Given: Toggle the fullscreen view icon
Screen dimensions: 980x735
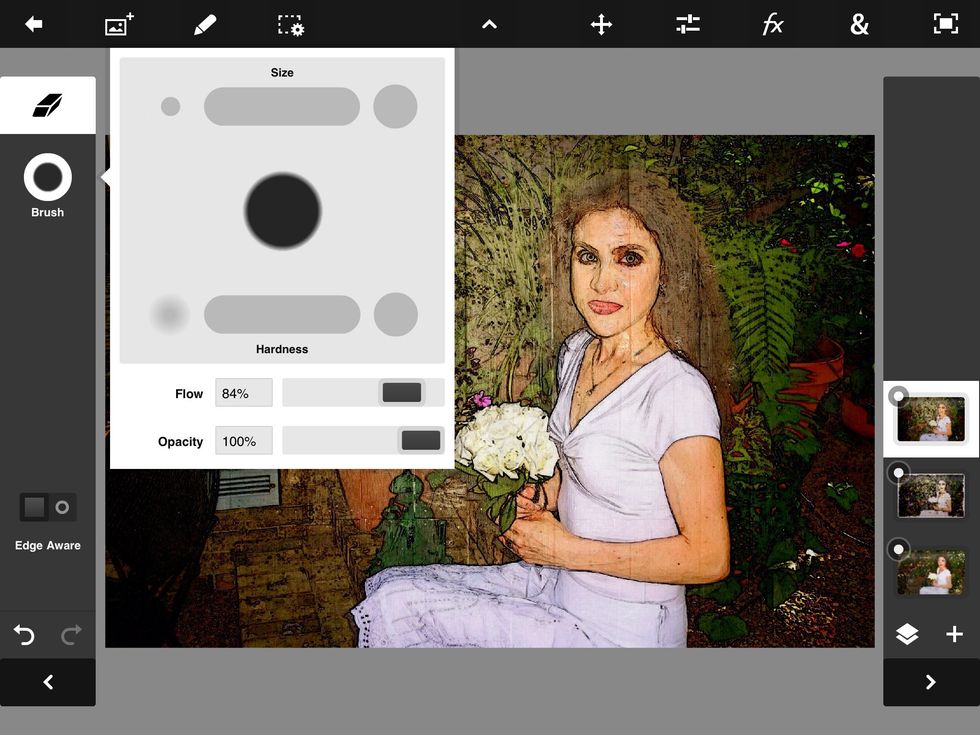Looking at the screenshot, I should pos(945,24).
